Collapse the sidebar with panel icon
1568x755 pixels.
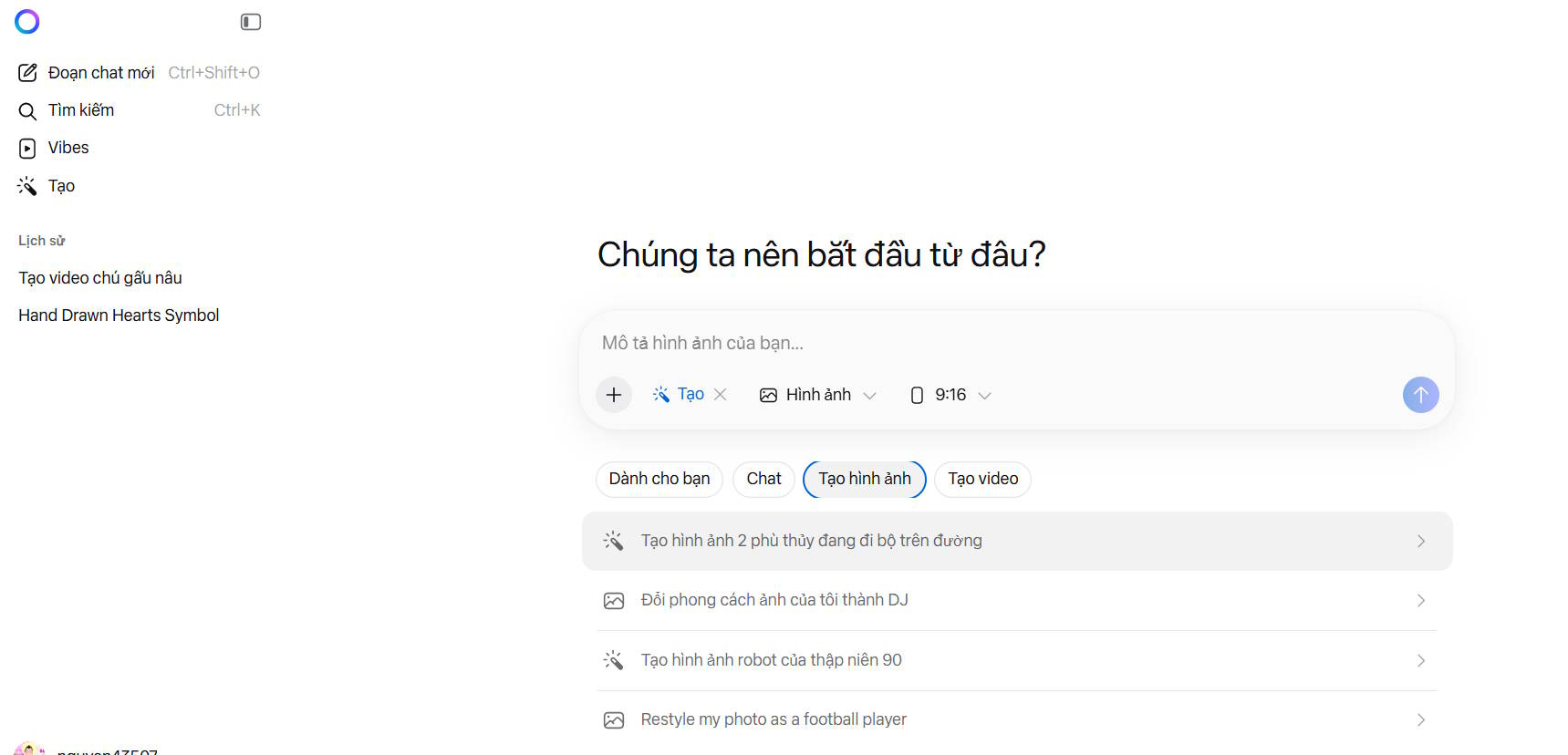click(251, 22)
